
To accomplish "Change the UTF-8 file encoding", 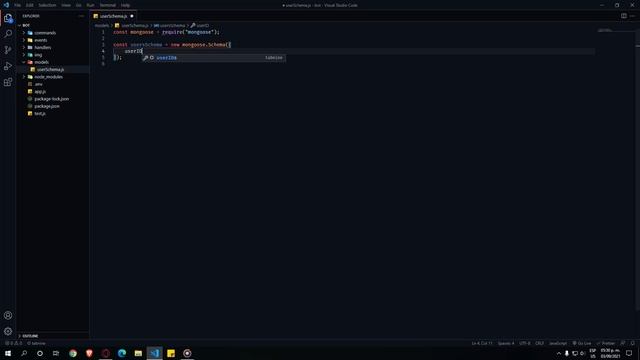I will click(524, 343).
